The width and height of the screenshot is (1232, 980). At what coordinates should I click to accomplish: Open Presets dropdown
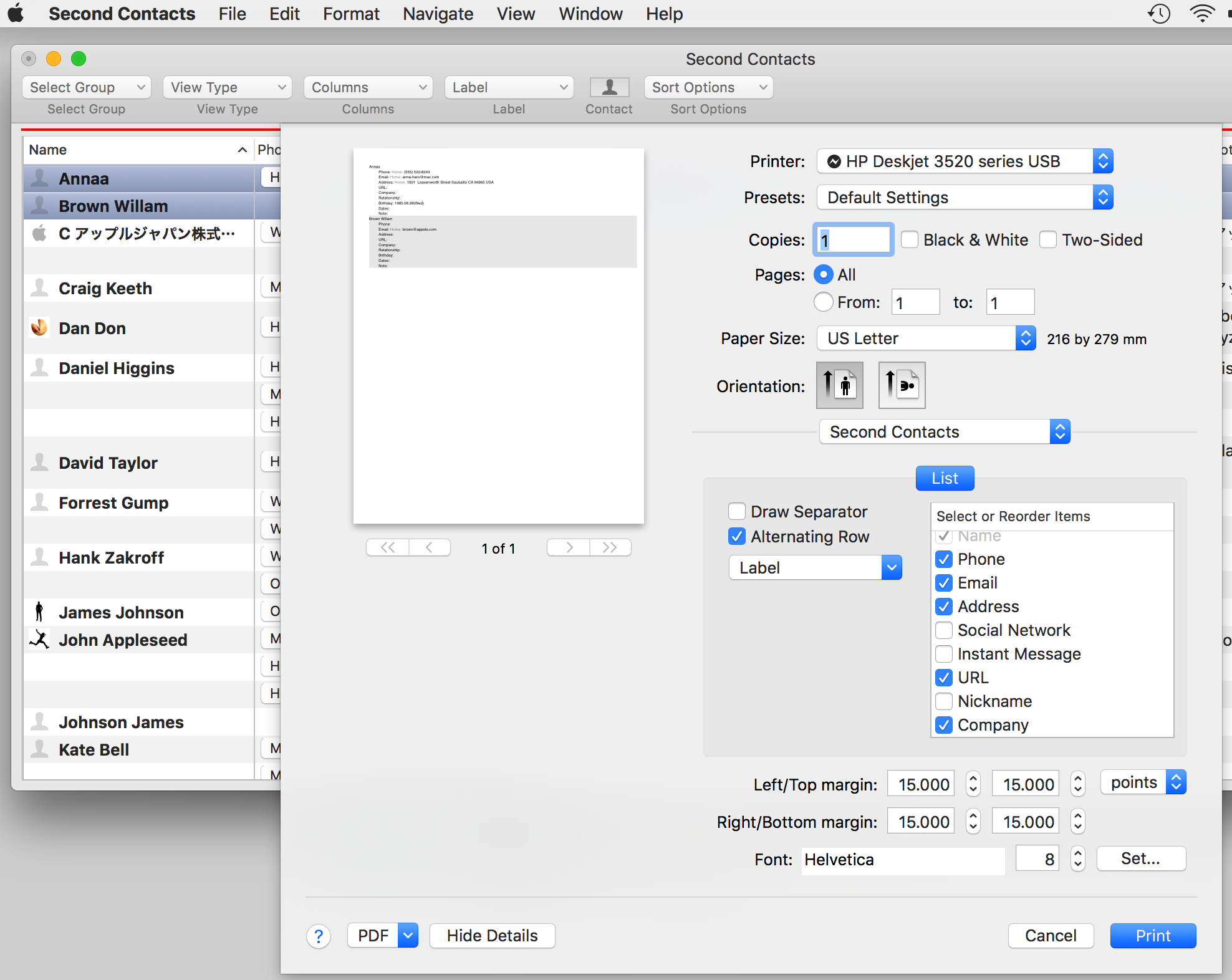965,197
